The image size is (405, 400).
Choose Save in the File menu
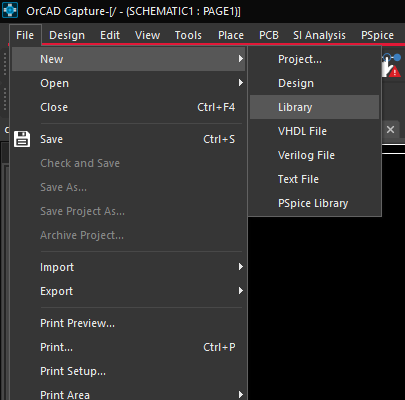click(128, 139)
